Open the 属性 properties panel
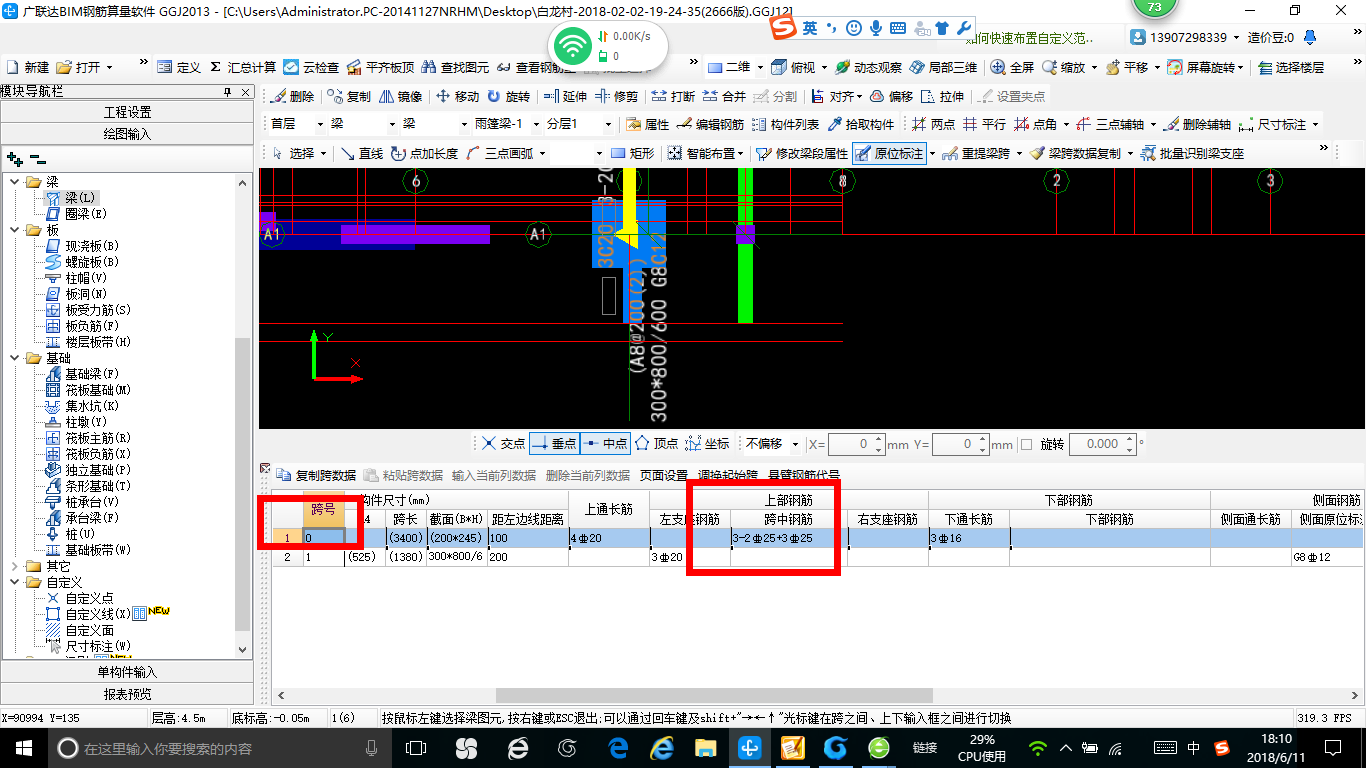The width and height of the screenshot is (1366, 768). 647,124
